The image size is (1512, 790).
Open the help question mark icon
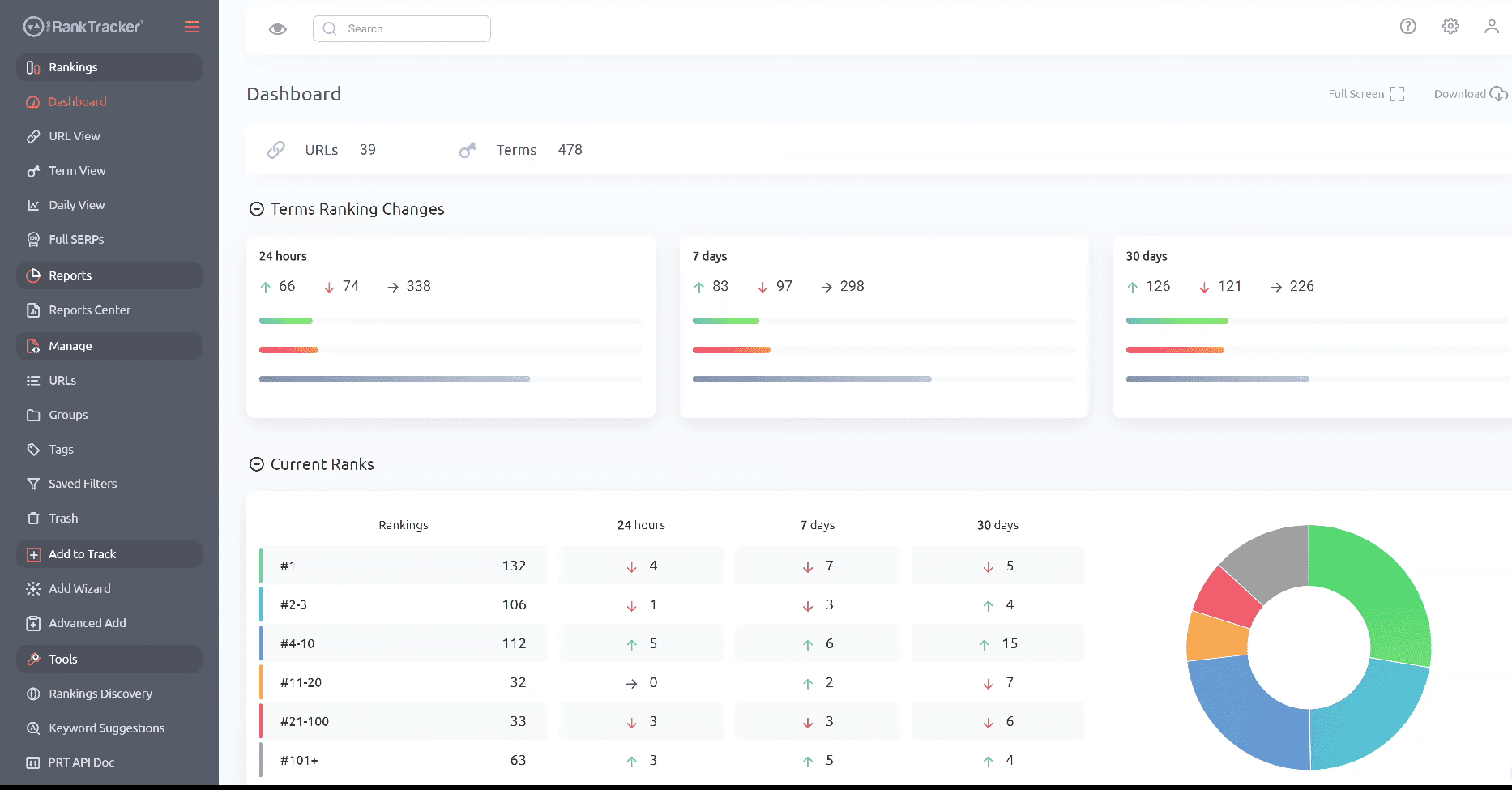pyautogui.click(x=1408, y=26)
